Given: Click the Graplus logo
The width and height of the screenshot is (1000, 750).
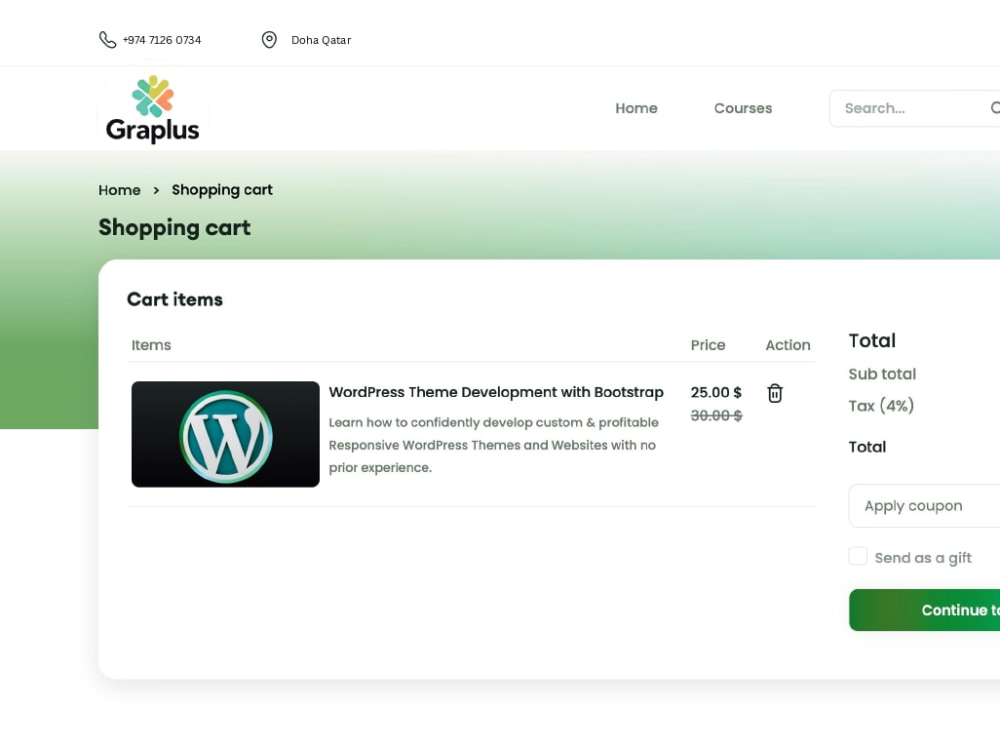Looking at the screenshot, I should point(152,109).
